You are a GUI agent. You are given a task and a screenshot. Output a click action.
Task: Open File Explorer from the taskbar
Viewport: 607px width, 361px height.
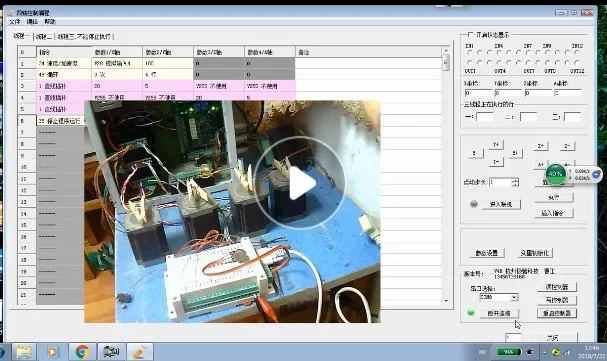pos(24,352)
